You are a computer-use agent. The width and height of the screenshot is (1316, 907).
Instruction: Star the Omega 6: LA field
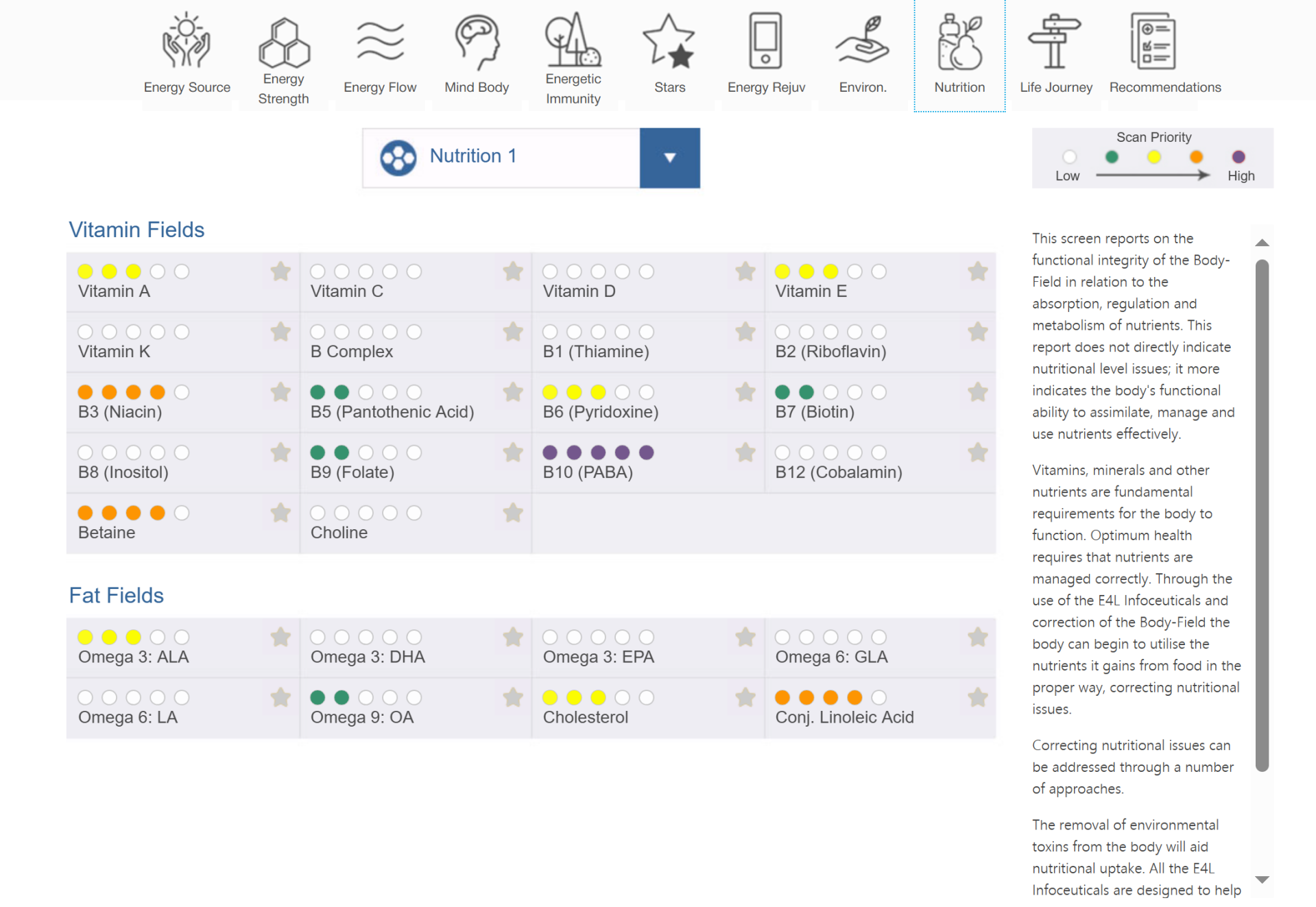click(x=280, y=697)
